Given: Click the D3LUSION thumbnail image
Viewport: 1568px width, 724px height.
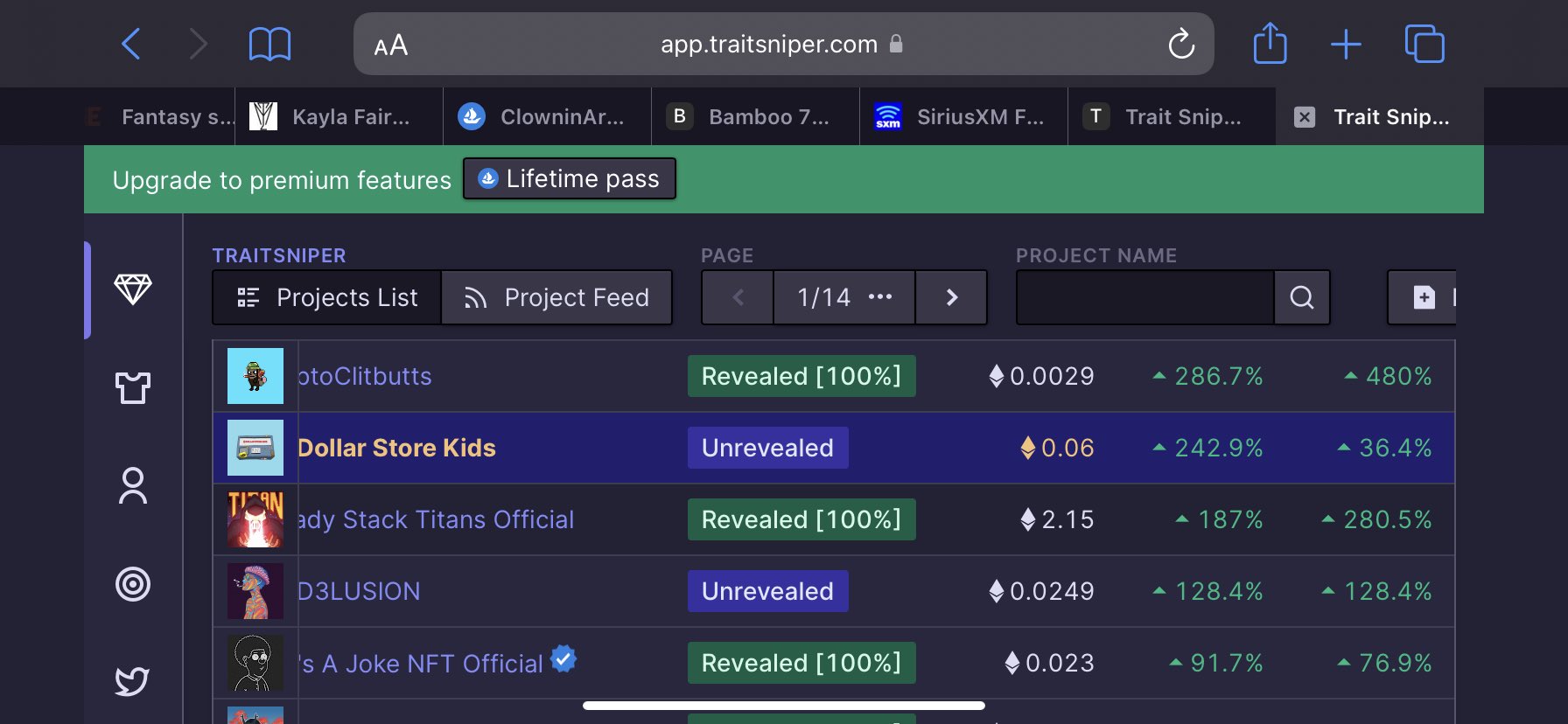Looking at the screenshot, I should click(255, 591).
